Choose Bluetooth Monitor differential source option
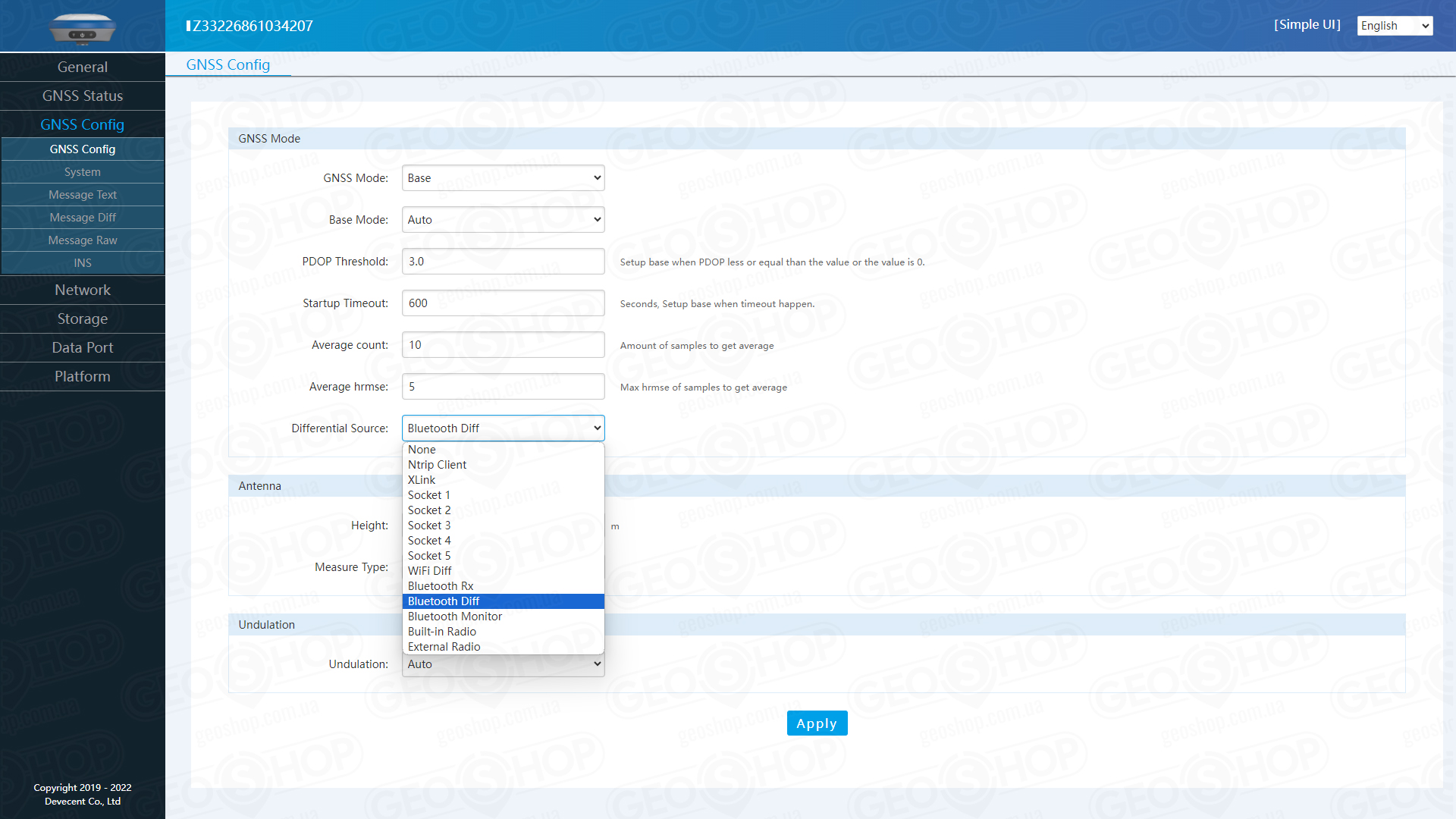Image resolution: width=1456 pixels, height=819 pixels. point(503,617)
